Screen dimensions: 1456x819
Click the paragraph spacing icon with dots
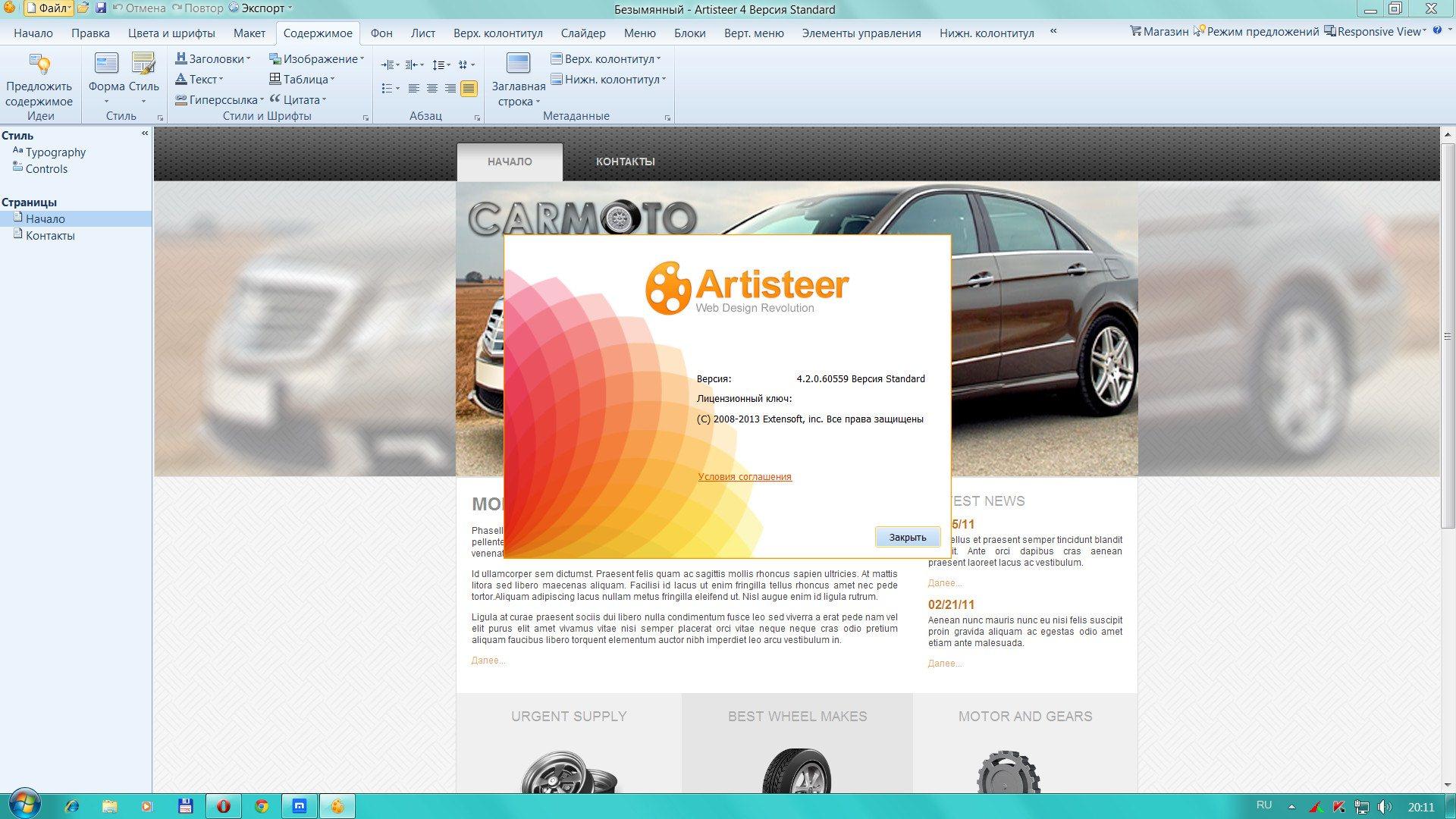tap(463, 65)
